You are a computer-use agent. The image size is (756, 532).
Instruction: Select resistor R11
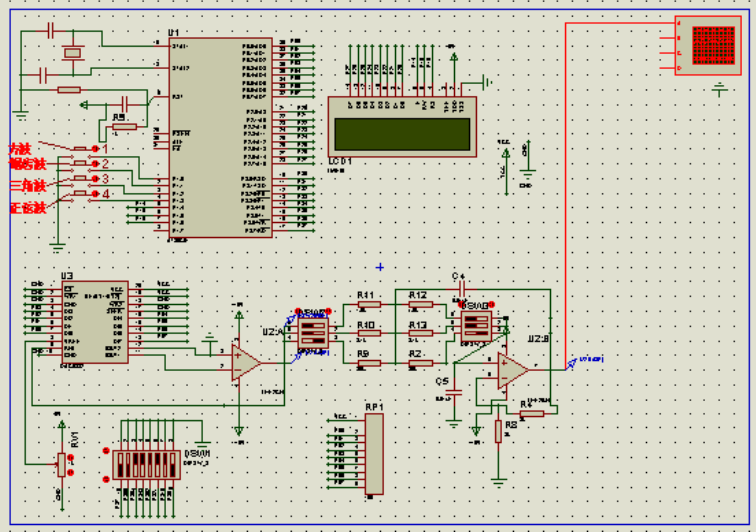point(367,305)
